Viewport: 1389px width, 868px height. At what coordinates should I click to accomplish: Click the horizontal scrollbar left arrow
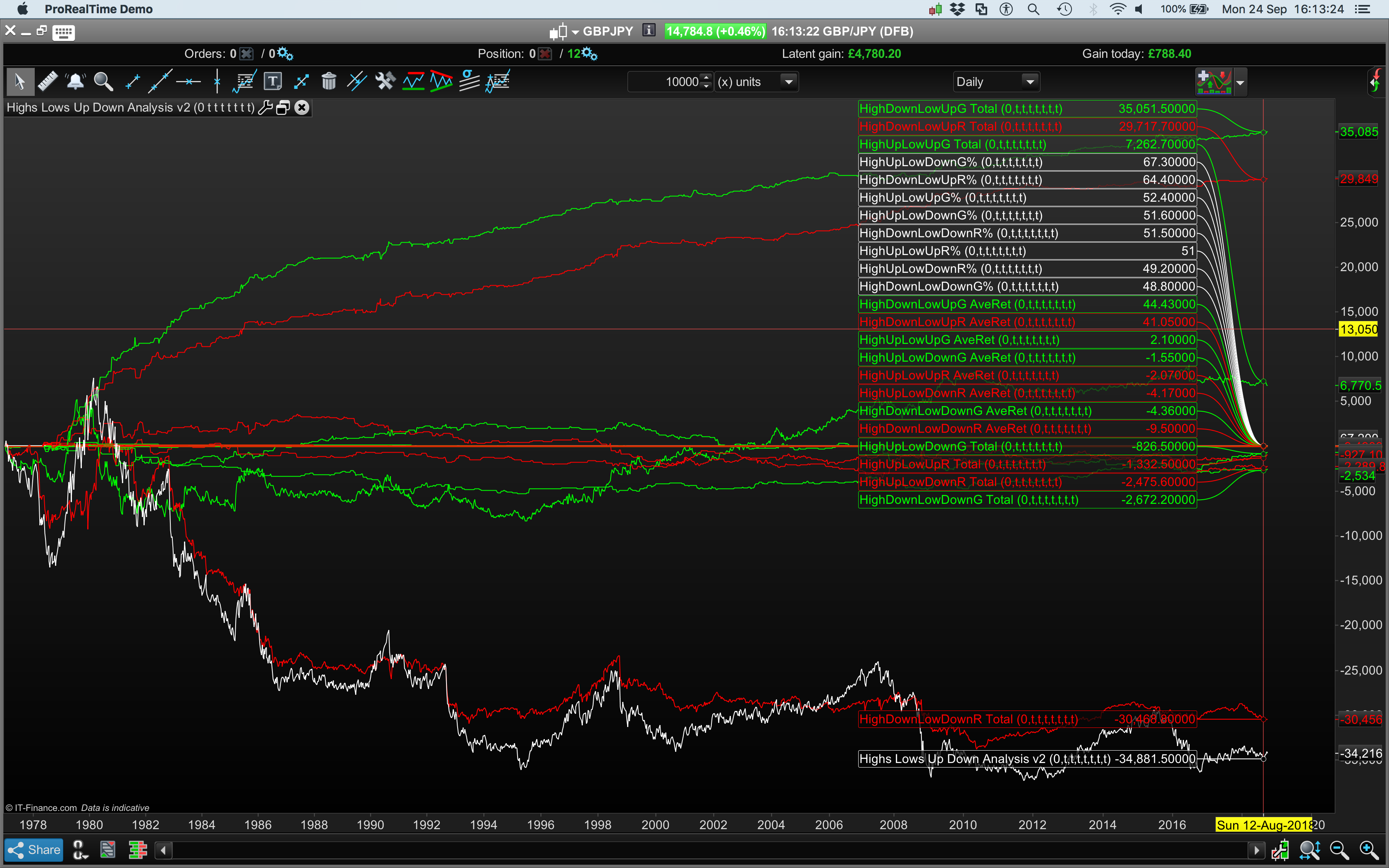[x=164, y=850]
